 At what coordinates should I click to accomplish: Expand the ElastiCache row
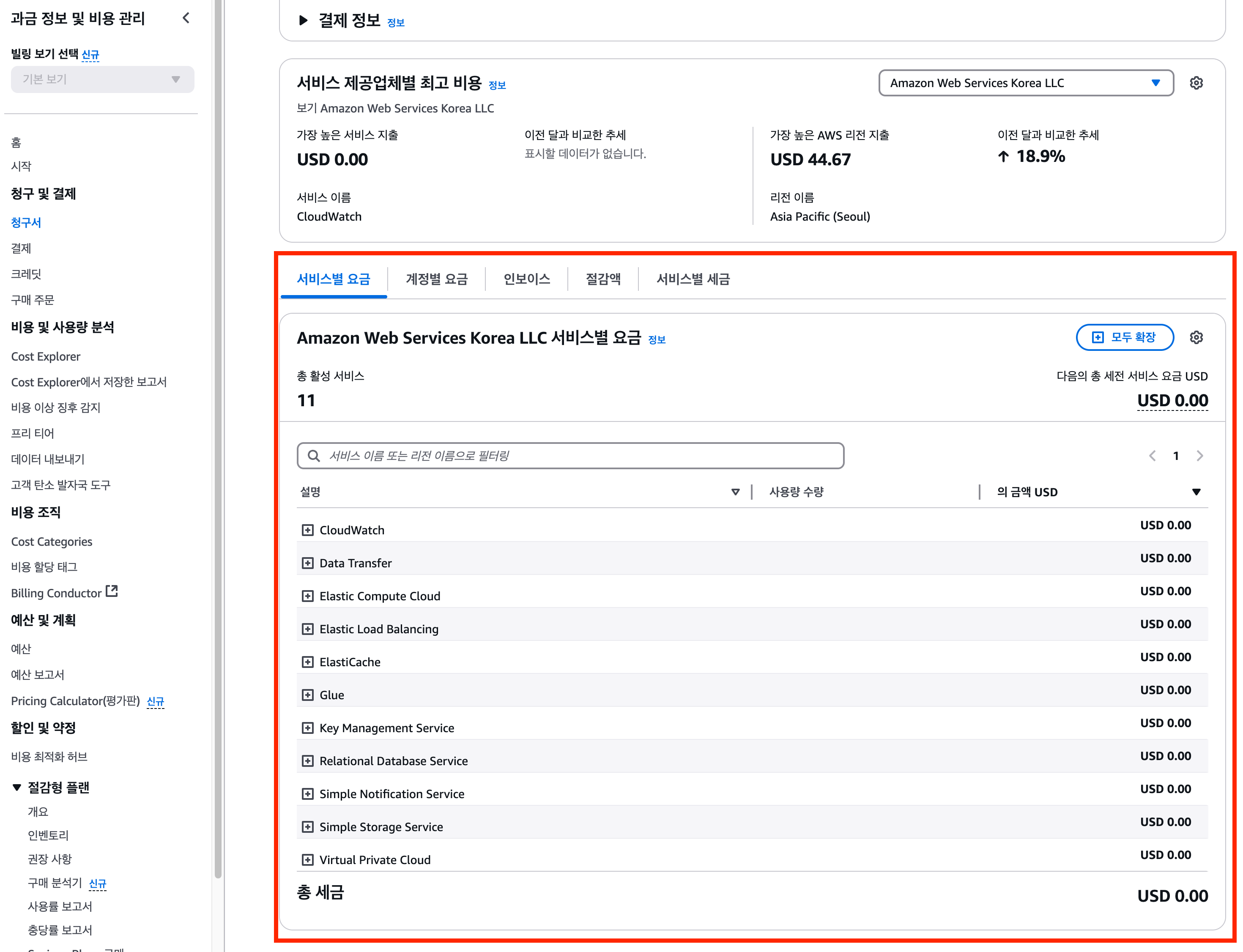click(307, 662)
